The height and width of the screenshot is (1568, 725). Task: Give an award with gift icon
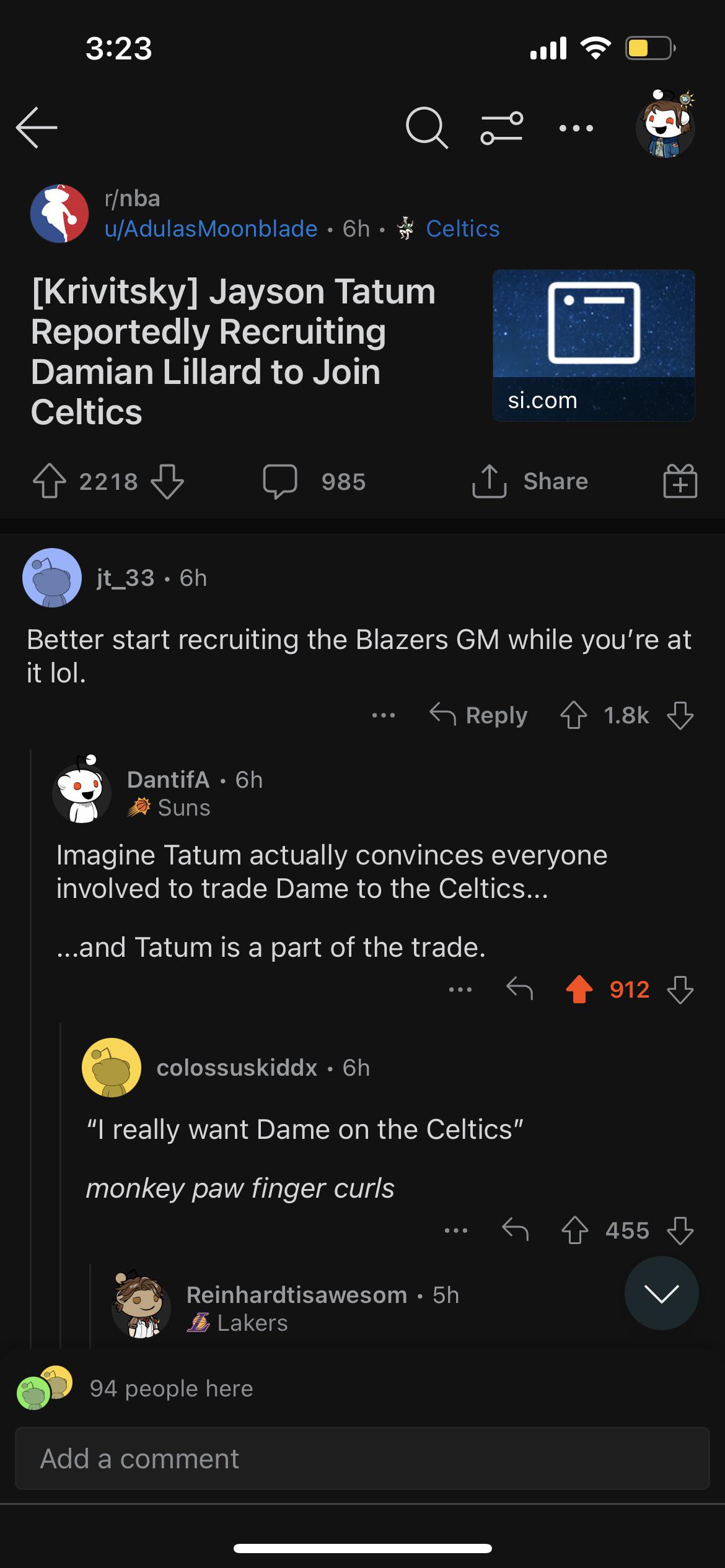click(680, 481)
